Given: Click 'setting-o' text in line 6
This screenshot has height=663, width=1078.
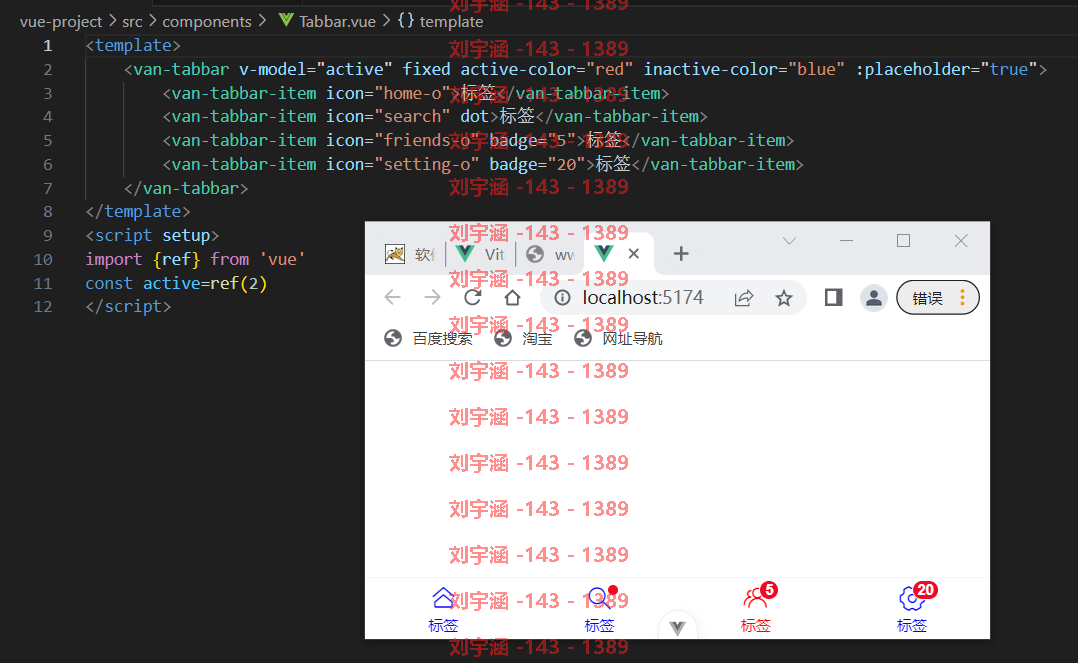Looking at the screenshot, I should point(426,164).
